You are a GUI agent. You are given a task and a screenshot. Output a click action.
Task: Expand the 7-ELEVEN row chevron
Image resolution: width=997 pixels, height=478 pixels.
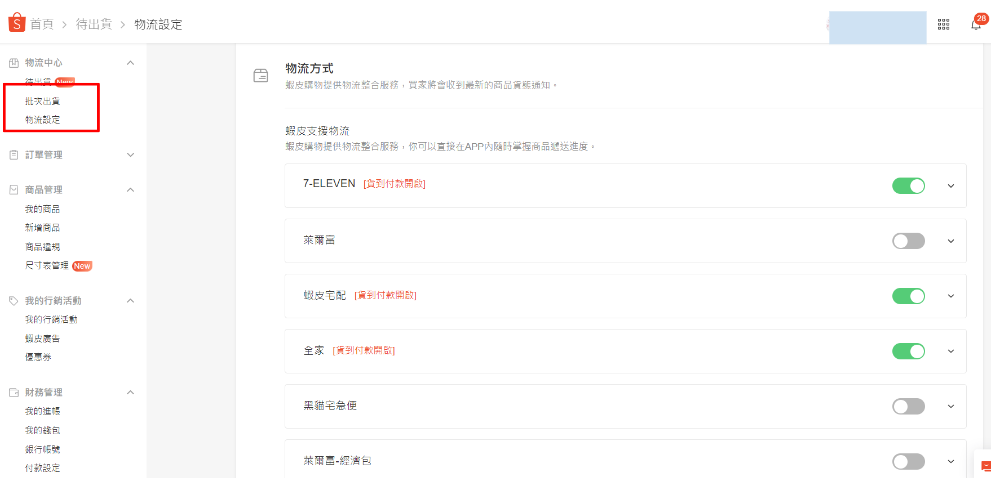point(951,186)
